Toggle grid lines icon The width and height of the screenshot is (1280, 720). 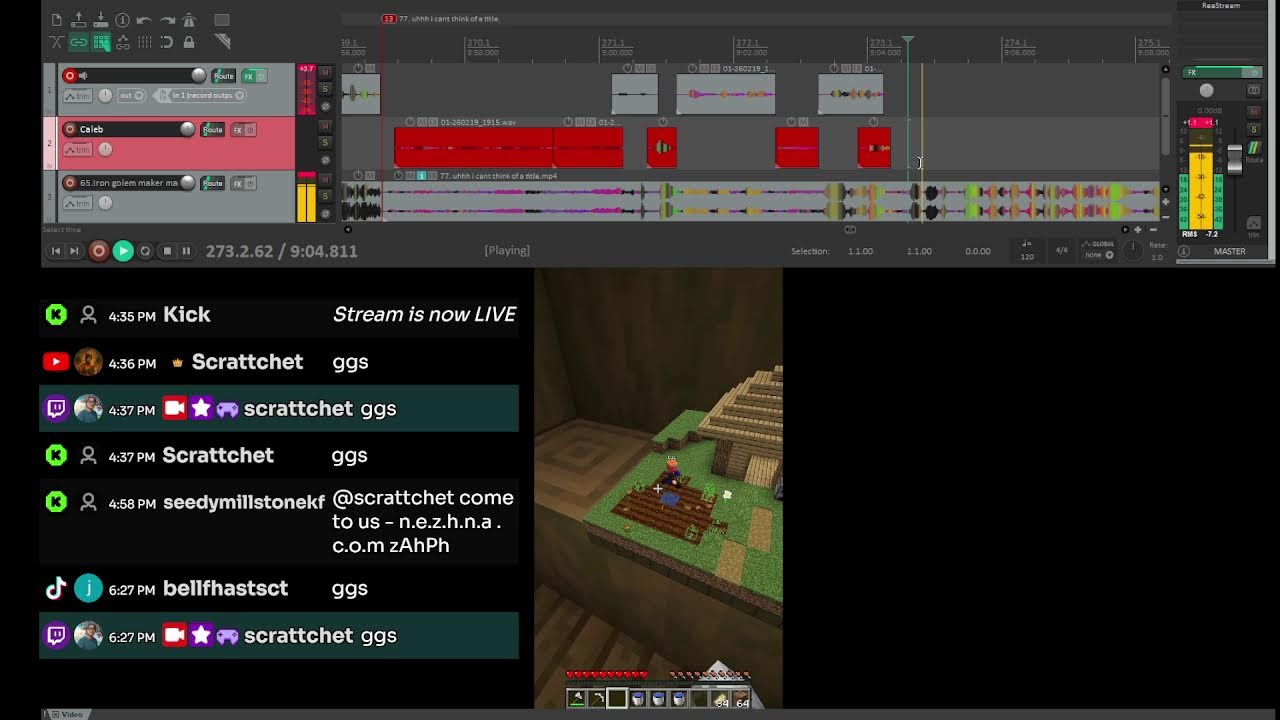(x=144, y=42)
